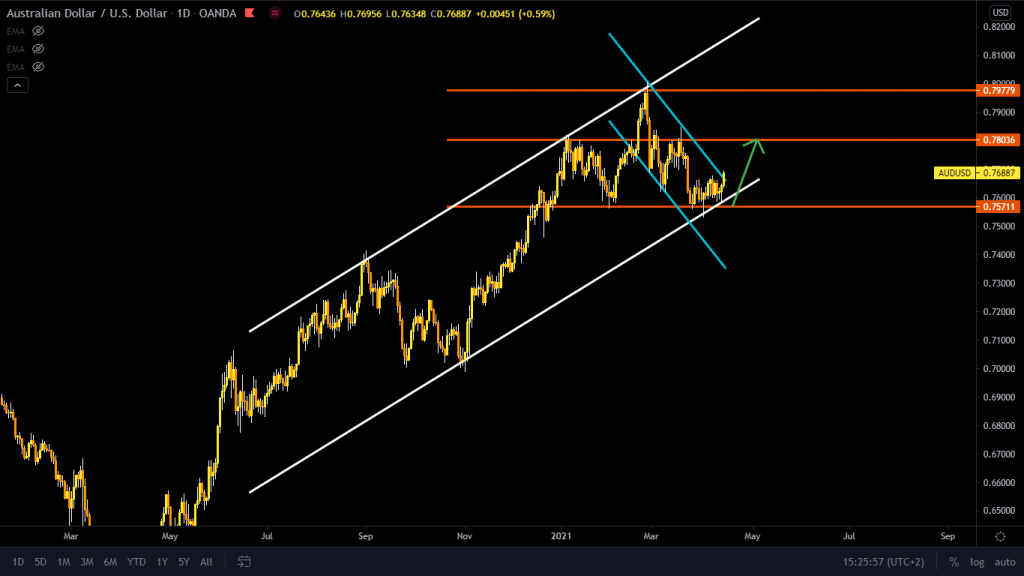This screenshot has width=1024, height=576.
Task: Show the All time range
Action: pos(206,562)
